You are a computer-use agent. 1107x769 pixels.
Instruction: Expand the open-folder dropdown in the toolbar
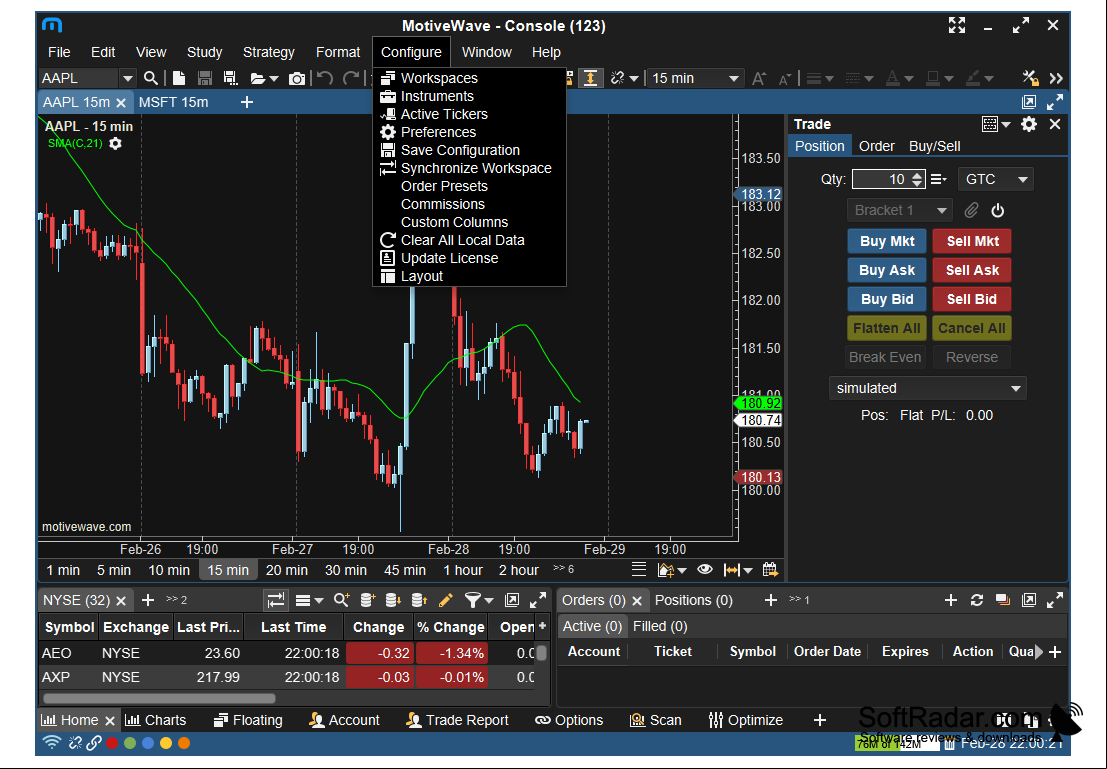pyautogui.click(x=274, y=79)
